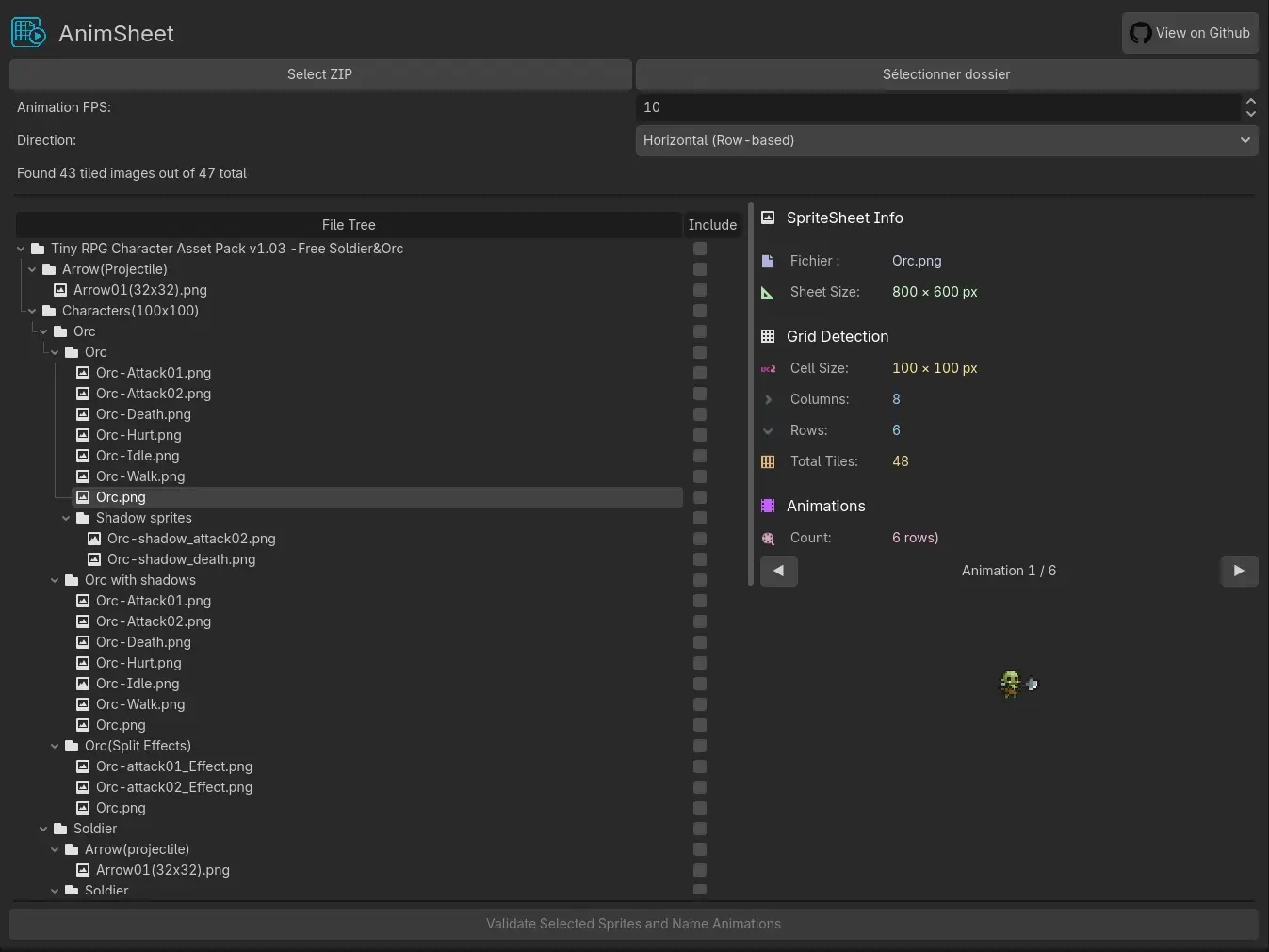Click the AnimSheet logo icon
The width and height of the screenshot is (1269, 952).
click(27, 32)
